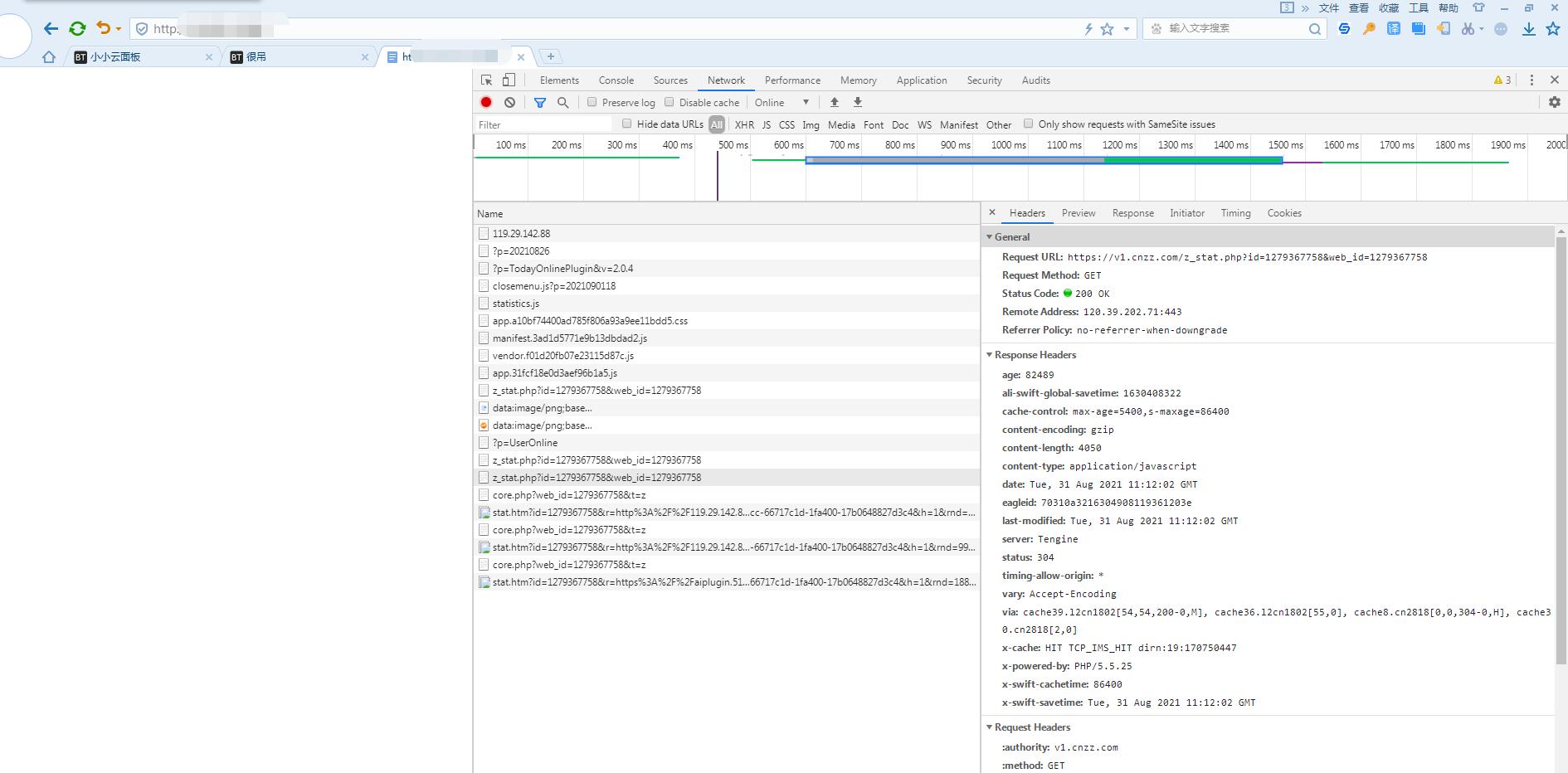1568x773 pixels.
Task: Check the Disable cache checkbox
Action: point(670,102)
